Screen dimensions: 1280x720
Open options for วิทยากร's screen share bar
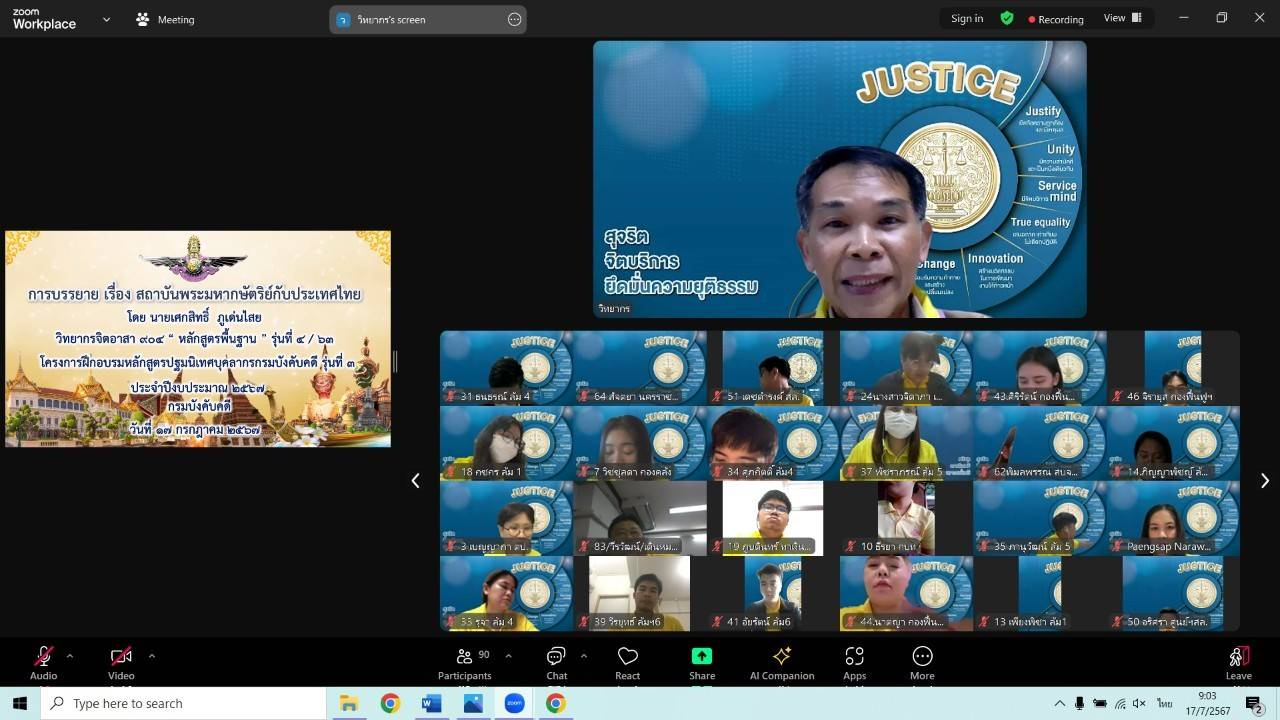coord(514,19)
